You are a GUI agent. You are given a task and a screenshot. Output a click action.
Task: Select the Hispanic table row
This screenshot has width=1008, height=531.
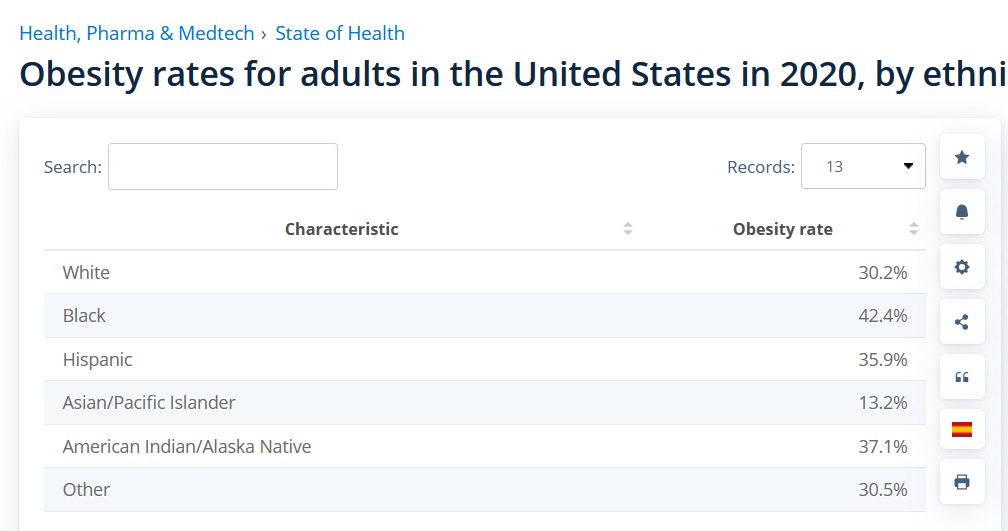485,359
